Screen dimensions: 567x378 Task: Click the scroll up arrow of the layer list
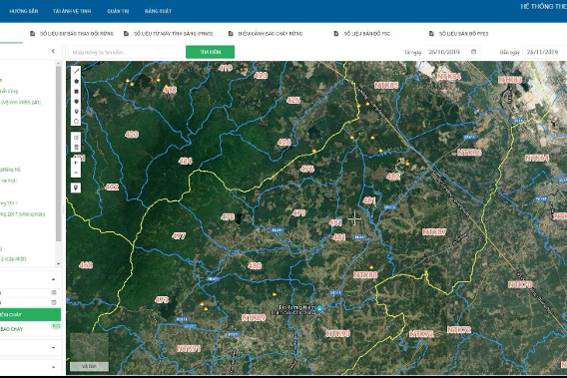click(x=59, y=63)
